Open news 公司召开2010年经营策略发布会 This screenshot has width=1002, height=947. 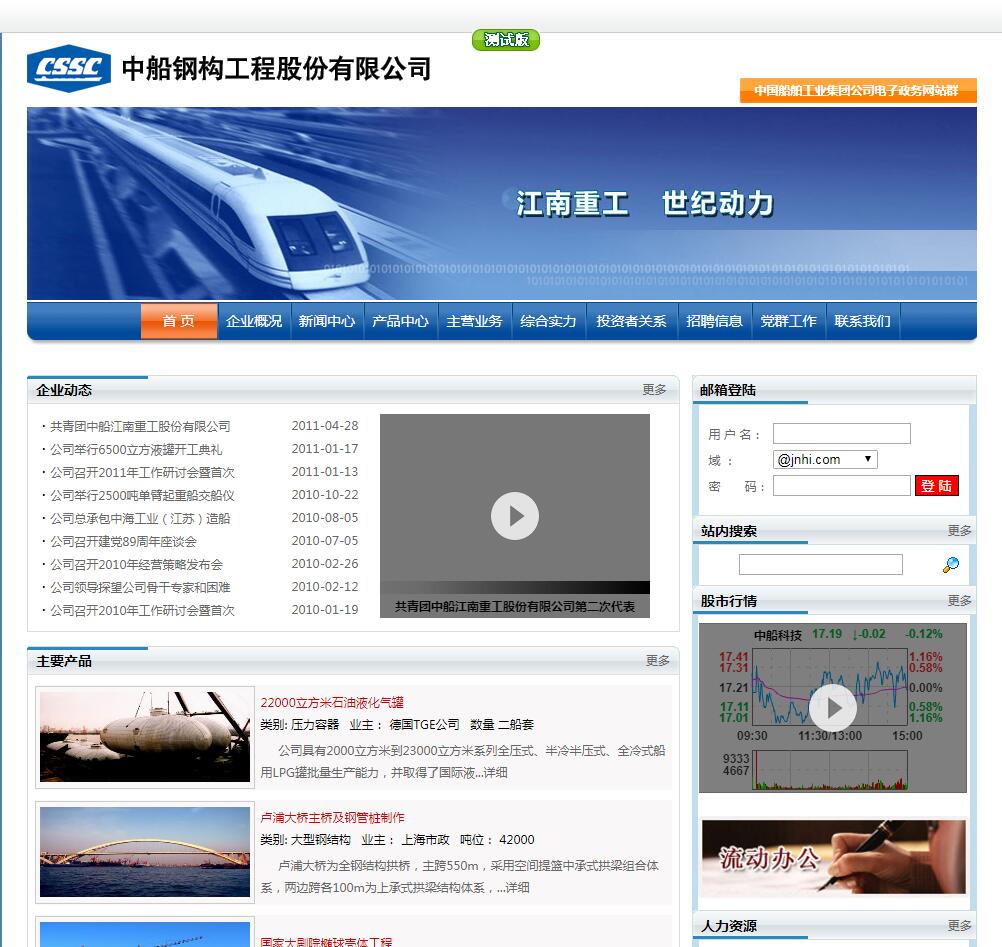[x=136, y=564]
